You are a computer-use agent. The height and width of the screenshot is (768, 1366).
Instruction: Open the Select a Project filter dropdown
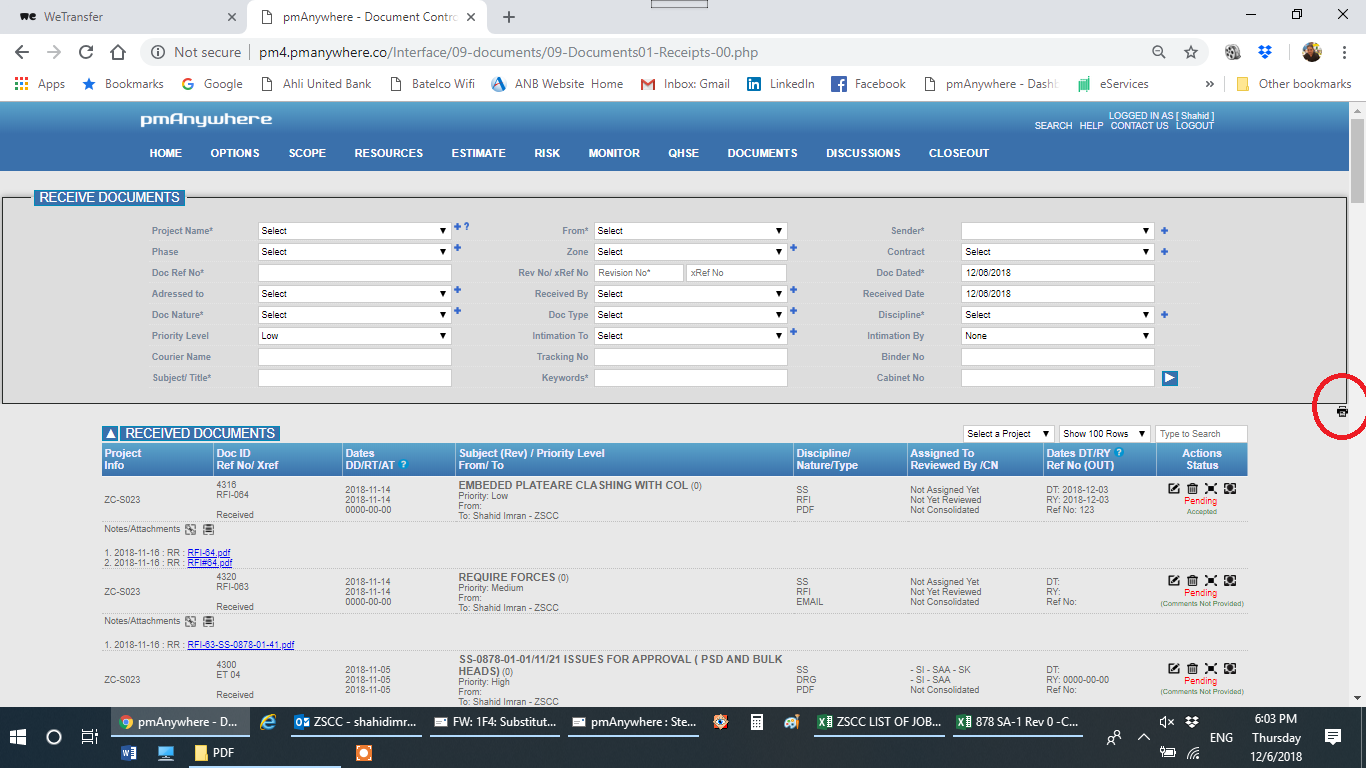pyautogui.click(x=1008, y=434)
